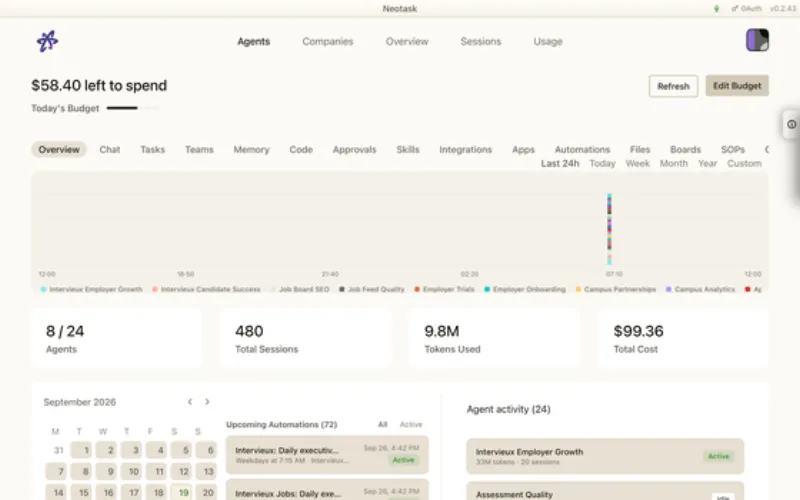Image resolution: width=800 pixels, height=500 pixels.
Task: Open the Sessions top navigation
Action: pos(481,41)
